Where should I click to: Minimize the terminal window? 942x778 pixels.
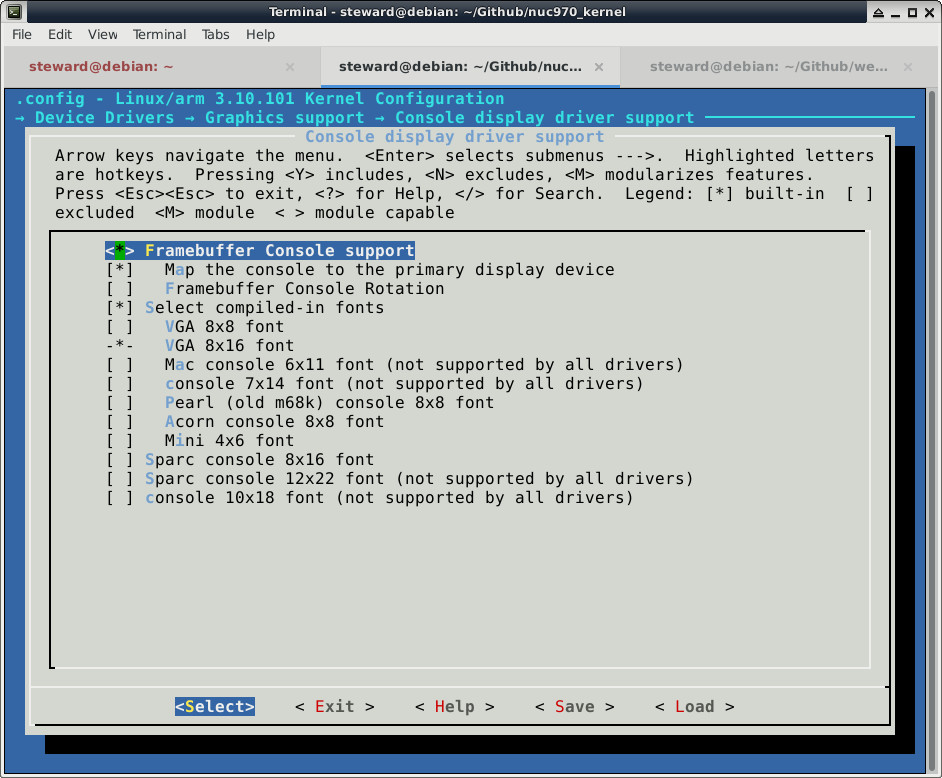click(896, 12)
